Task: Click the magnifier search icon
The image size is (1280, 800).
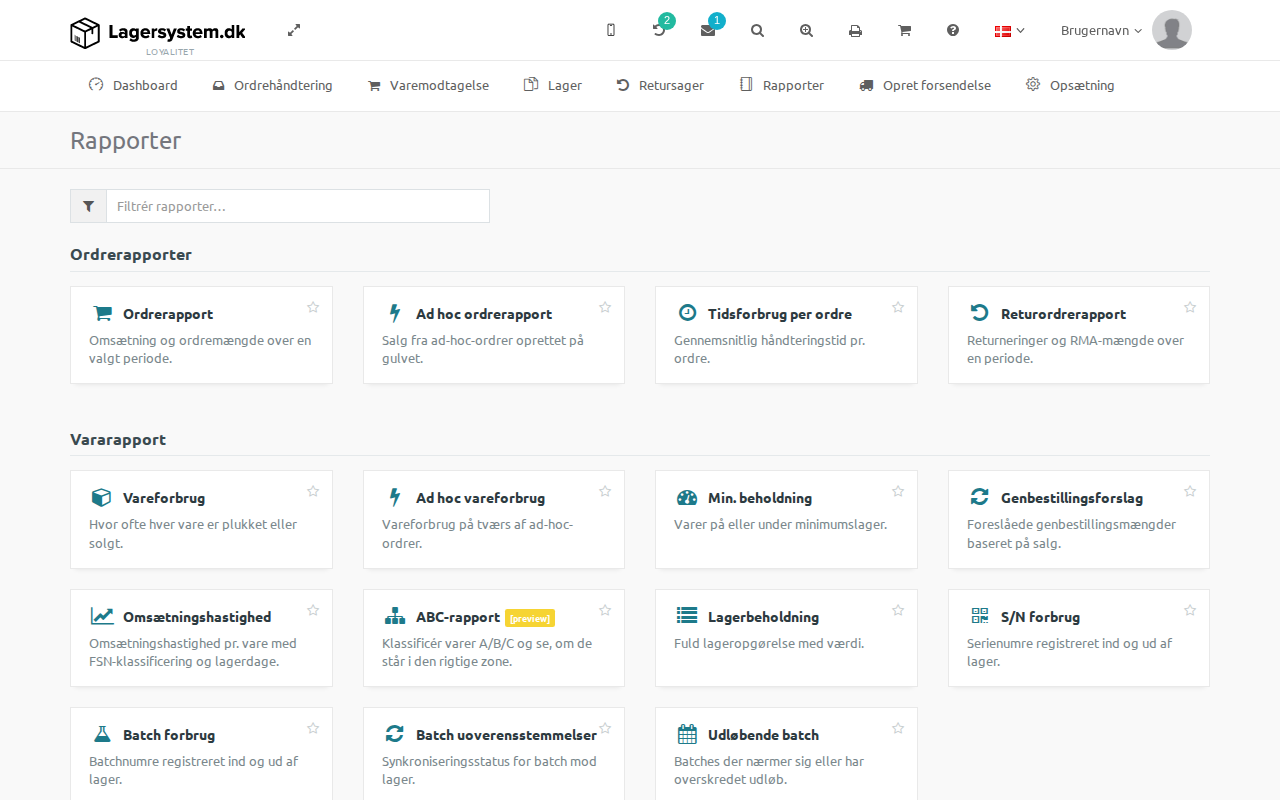Action: point(757,30)
